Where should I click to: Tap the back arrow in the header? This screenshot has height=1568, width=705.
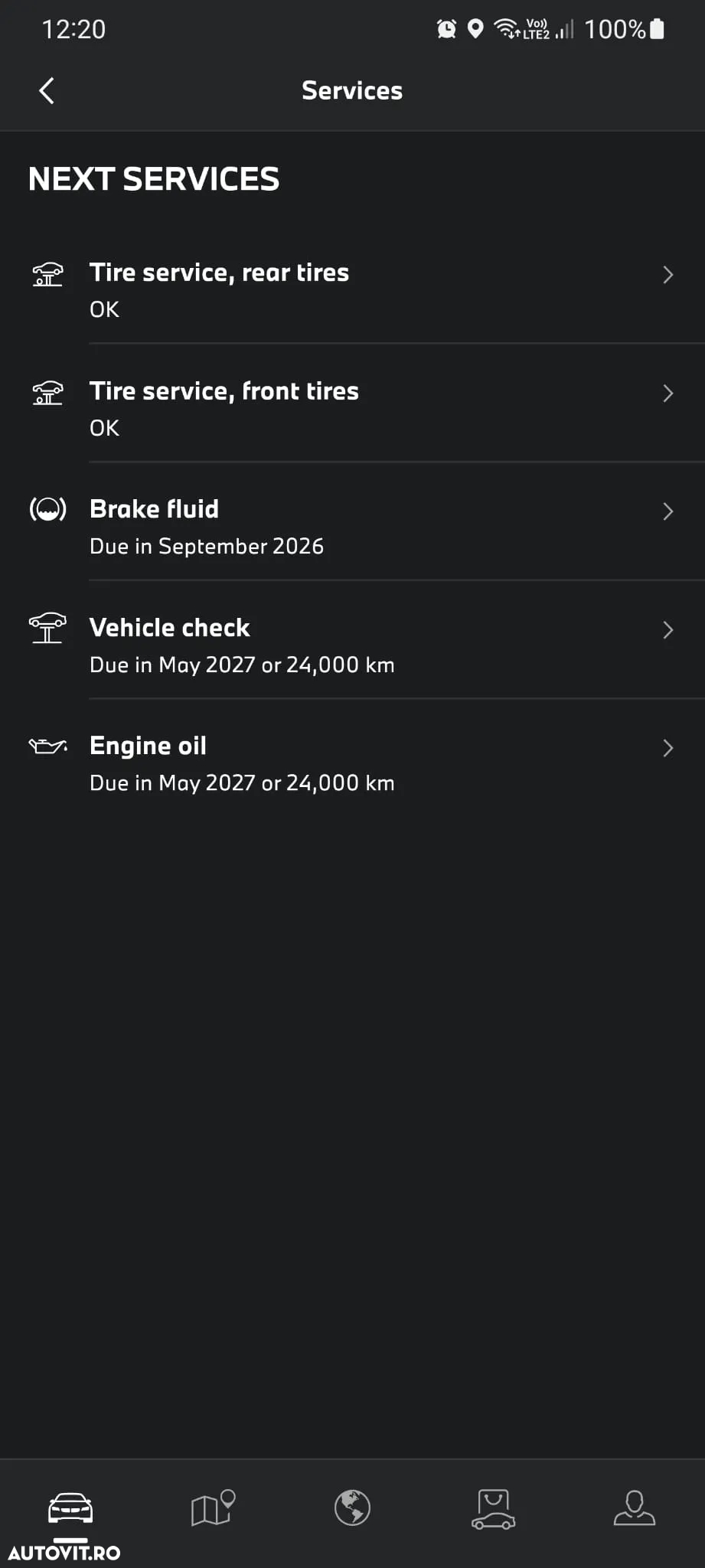[47, 90]
